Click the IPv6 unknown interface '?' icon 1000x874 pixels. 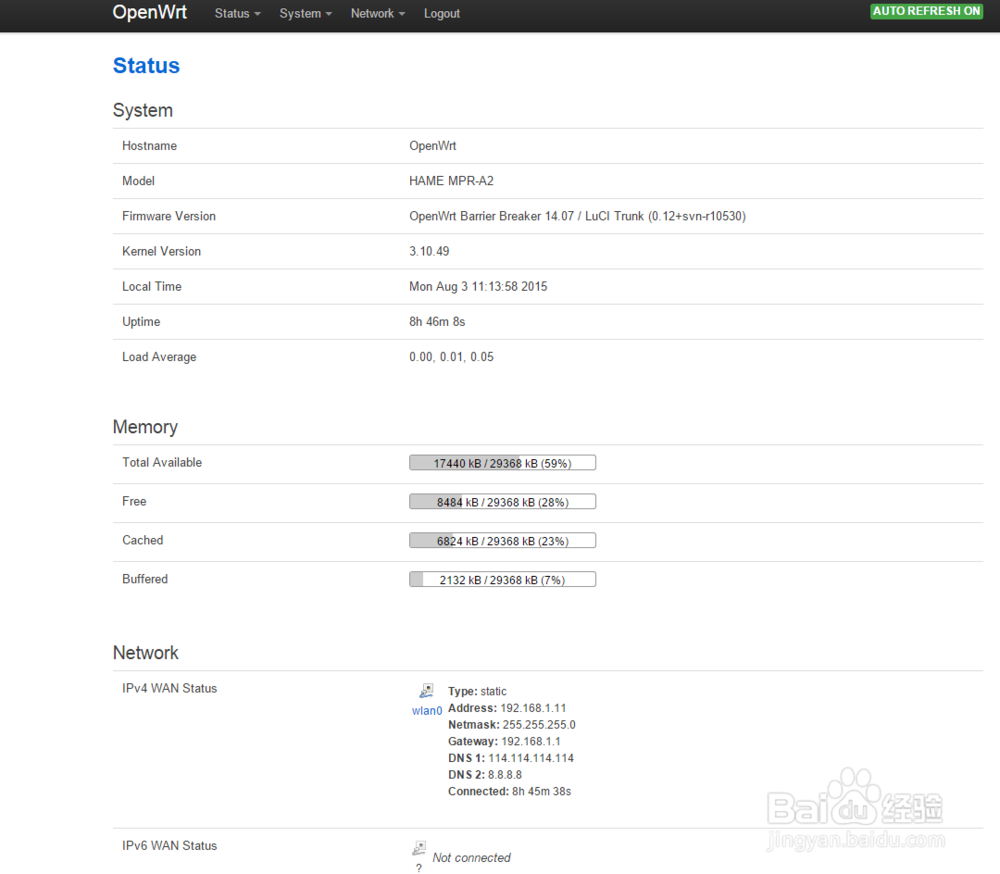pos(418,867)
